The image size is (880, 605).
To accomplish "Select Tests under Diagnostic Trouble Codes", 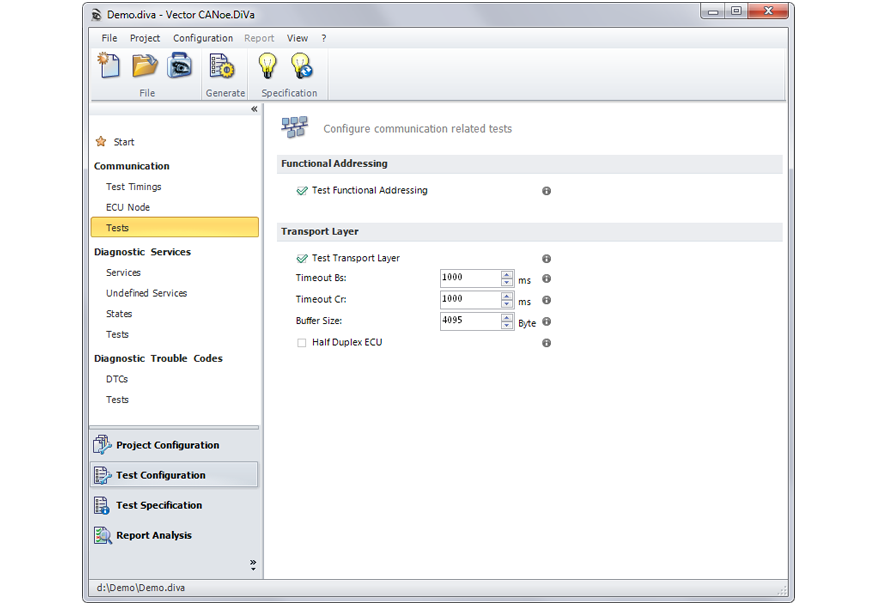I will coord(117,400).
